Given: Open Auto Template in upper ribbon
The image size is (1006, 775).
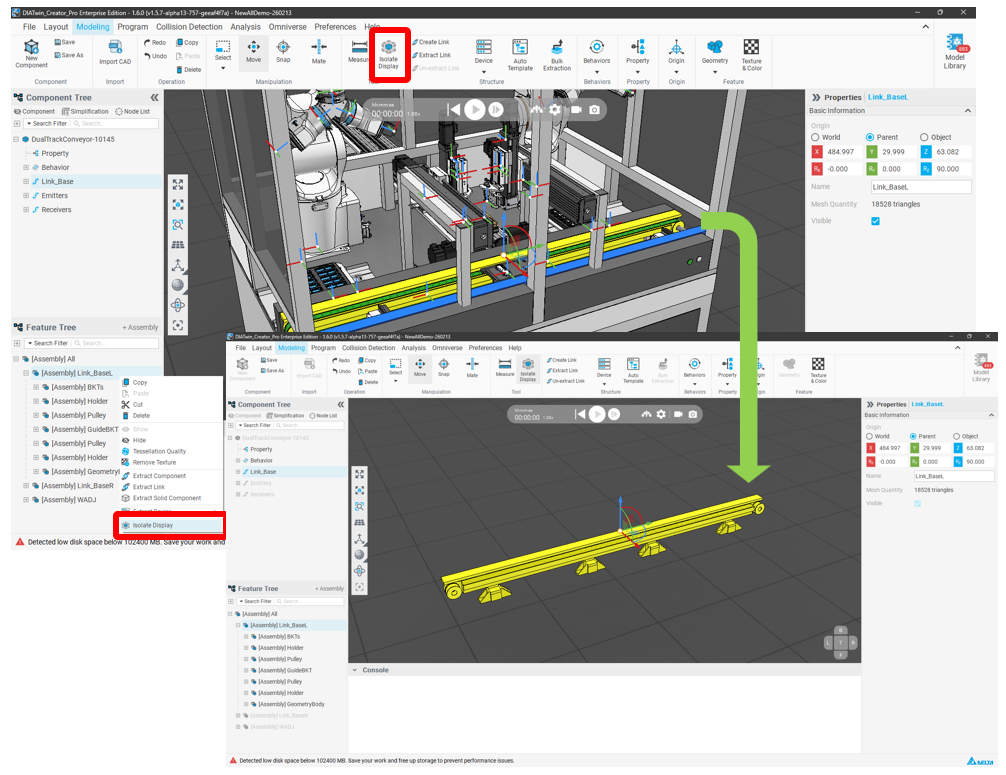Looking at the screenshot, I should tap(520, 55).
